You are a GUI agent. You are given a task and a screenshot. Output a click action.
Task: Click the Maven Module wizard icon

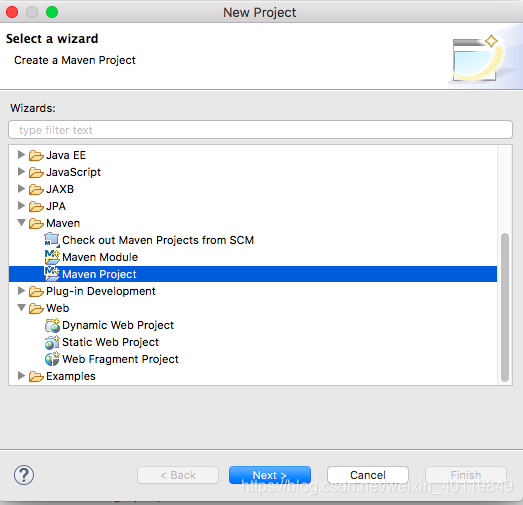[52, 257]
